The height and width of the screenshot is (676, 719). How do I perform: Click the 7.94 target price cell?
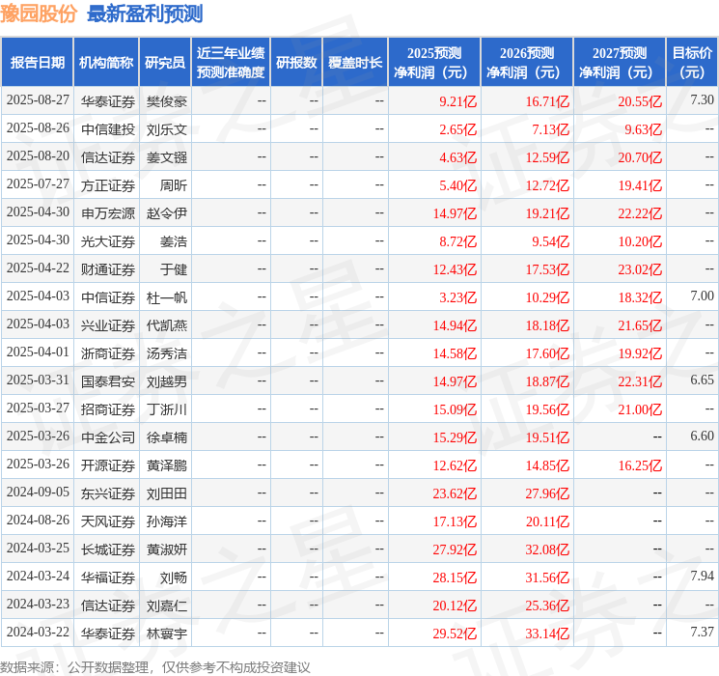[x=701, y=577]
